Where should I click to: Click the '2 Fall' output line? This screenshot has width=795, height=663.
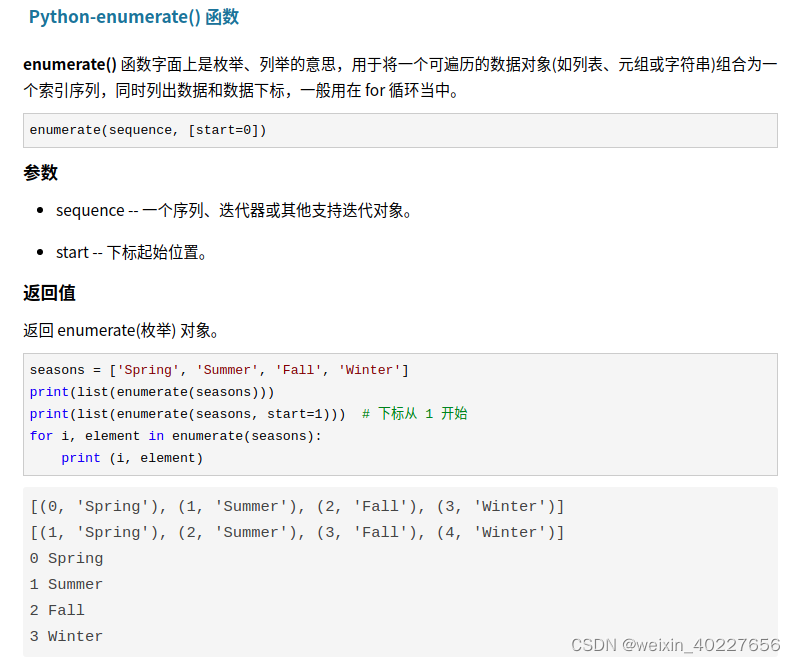[58, 611]
